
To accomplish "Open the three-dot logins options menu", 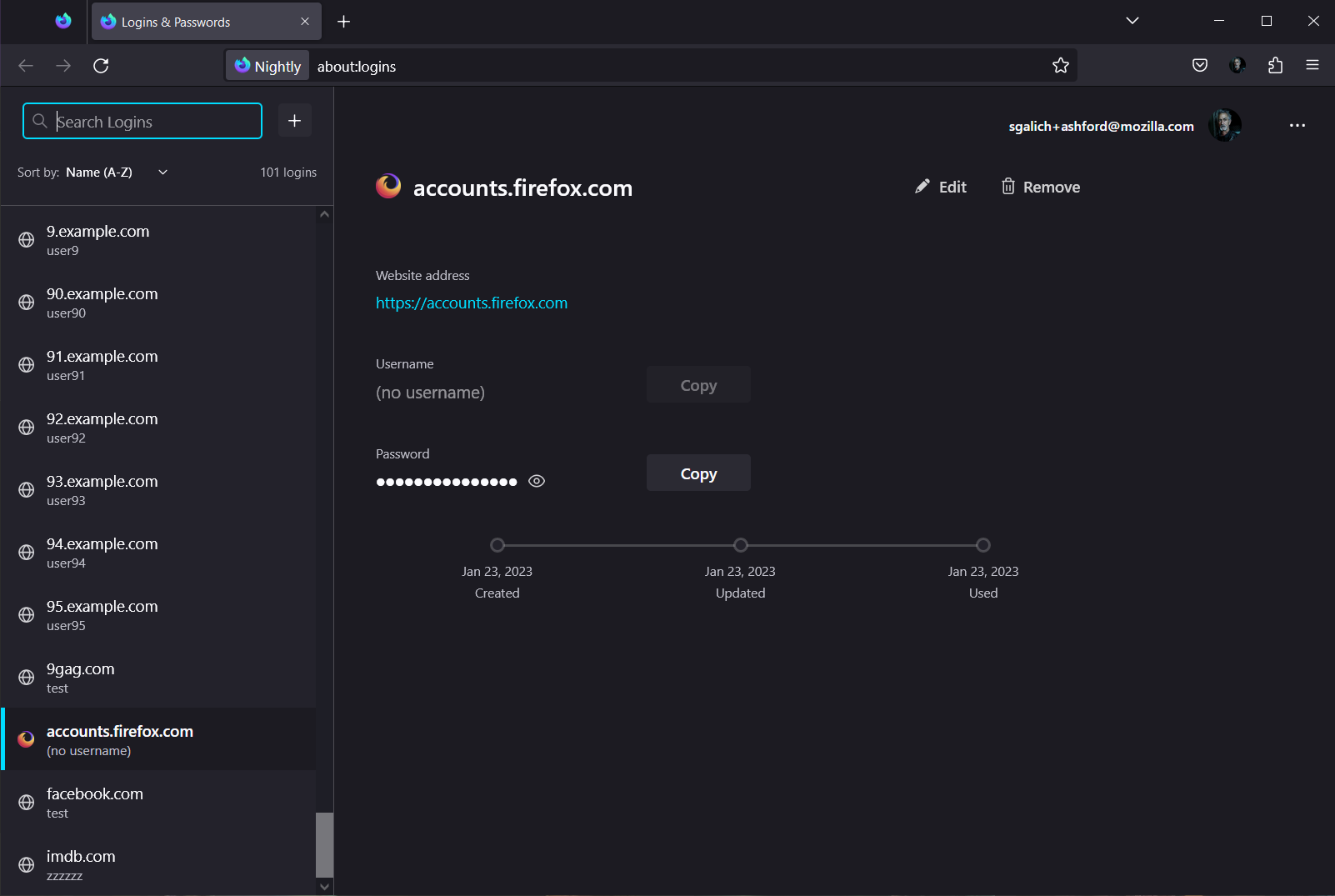I will [x=1297, y=125].
